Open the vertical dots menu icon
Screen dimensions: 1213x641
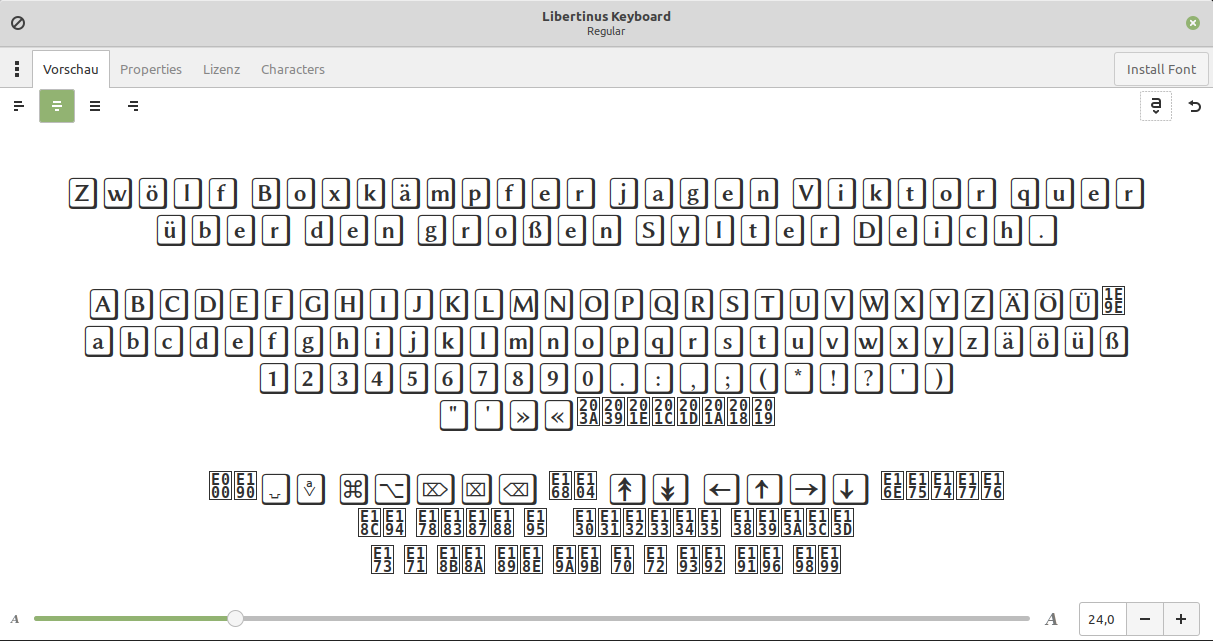click(16, 68)
